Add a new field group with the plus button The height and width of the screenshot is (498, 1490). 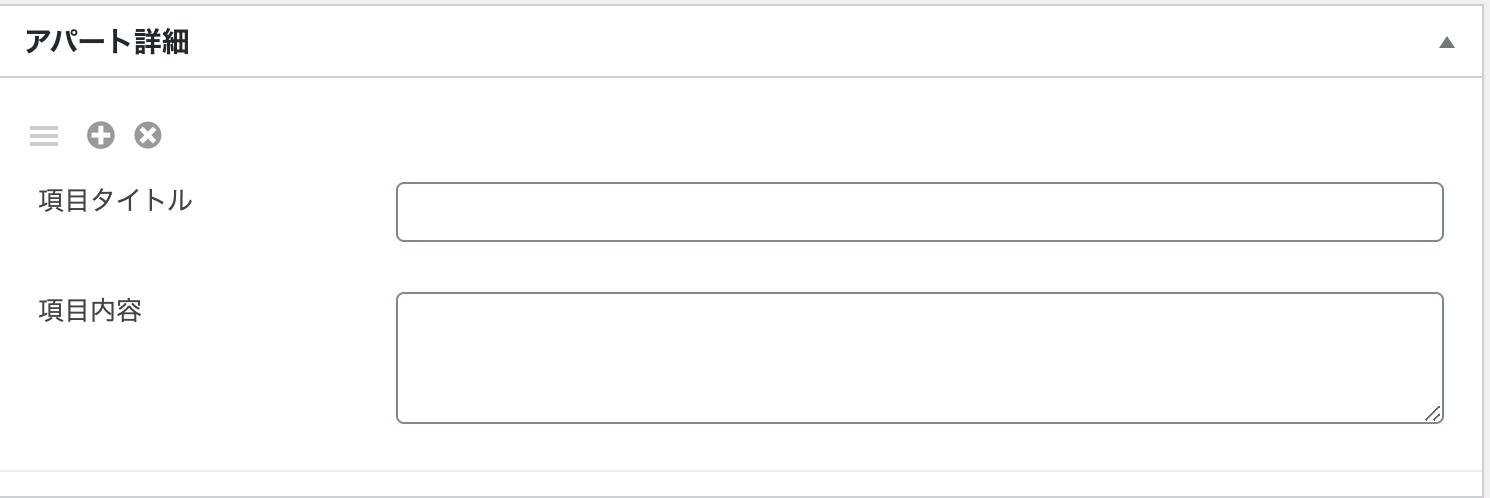coord(100,135)
